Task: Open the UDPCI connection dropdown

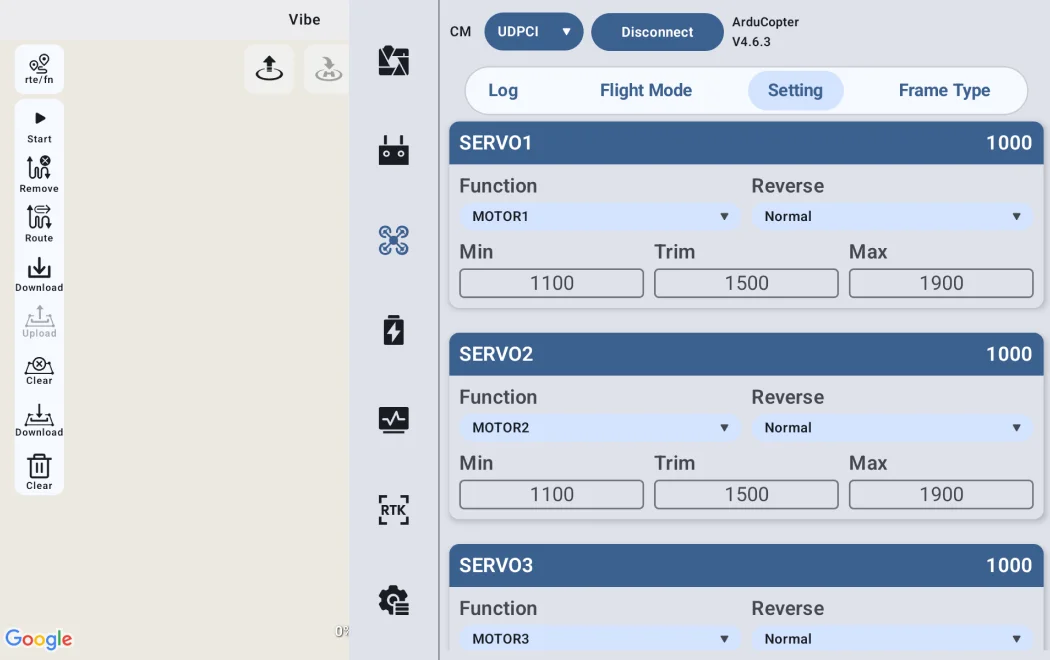Action: (534, 31)
